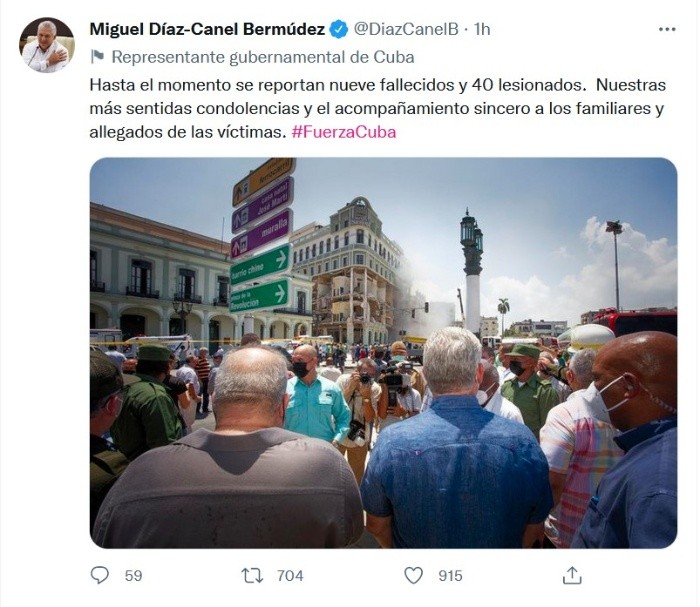The height and width of the screenshot is (607, 700).
Task: Click street direction signs in the photo
Action: pos(263,236)
